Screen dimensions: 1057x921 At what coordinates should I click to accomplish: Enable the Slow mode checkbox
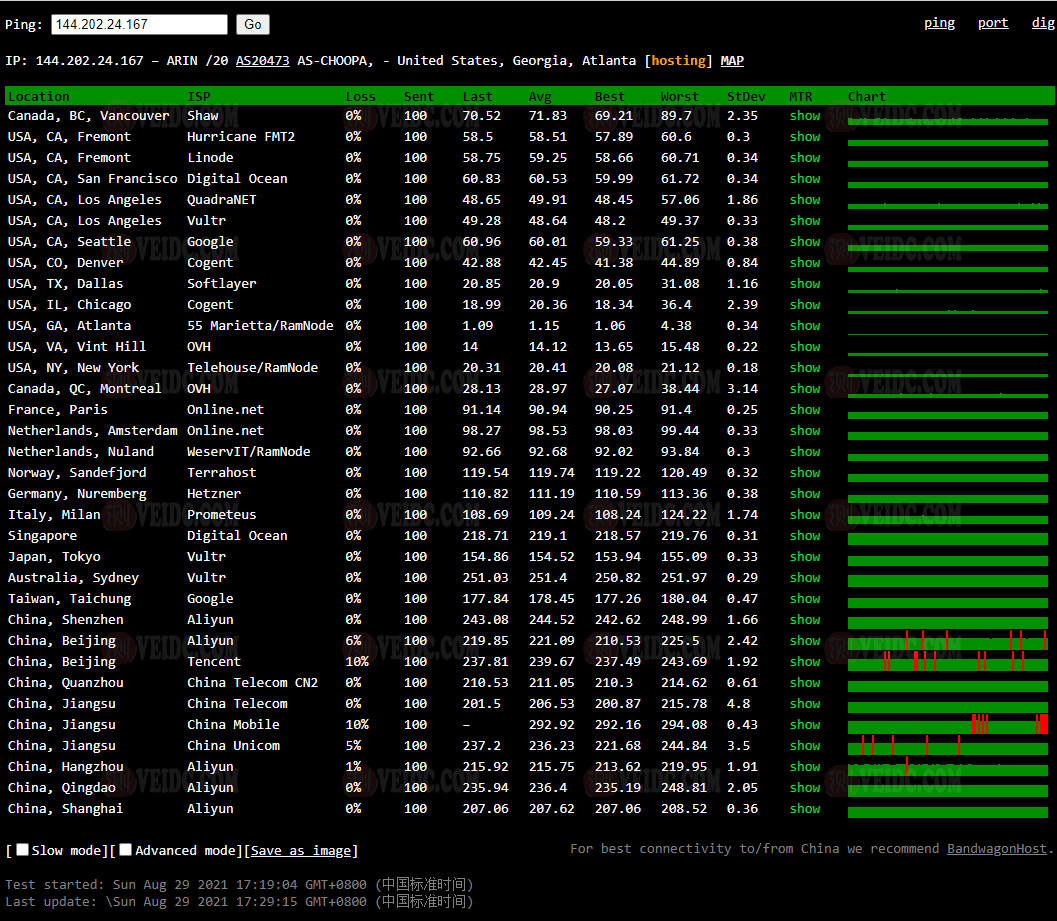tap(23, 850)
